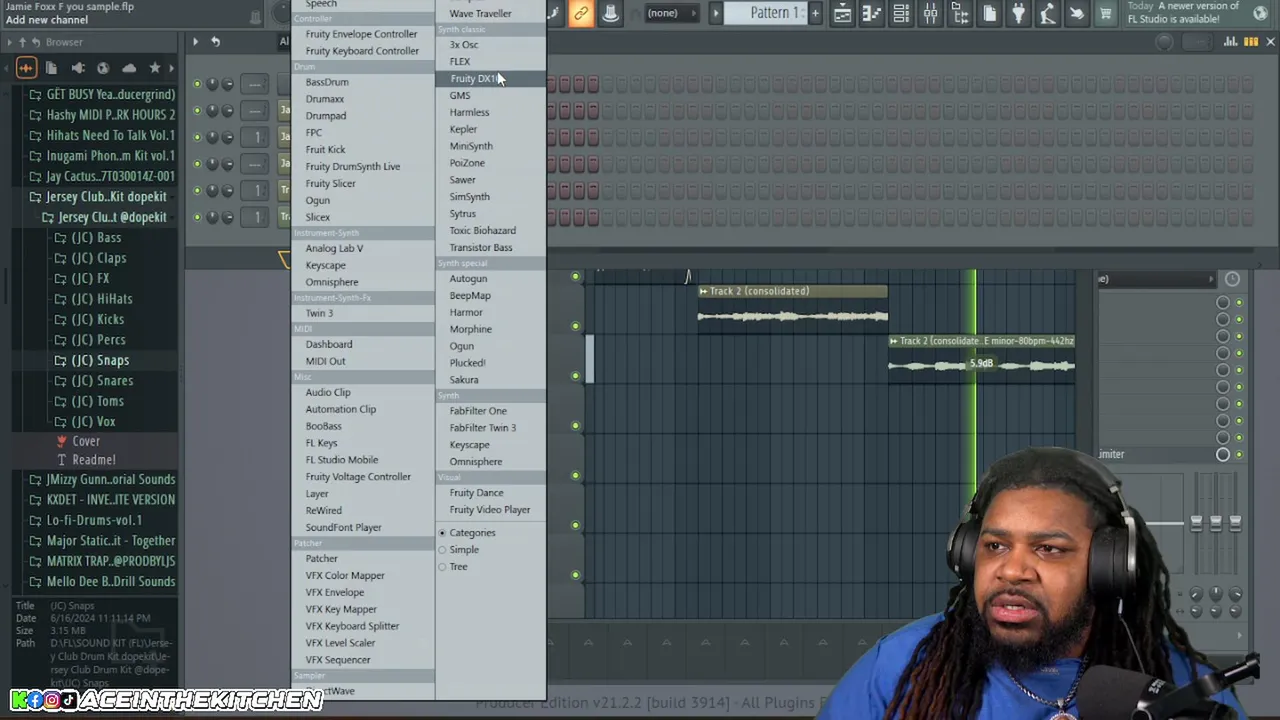Open the Mixer view icon
The width and height of the screenshot is (1280, 720).
931,13
